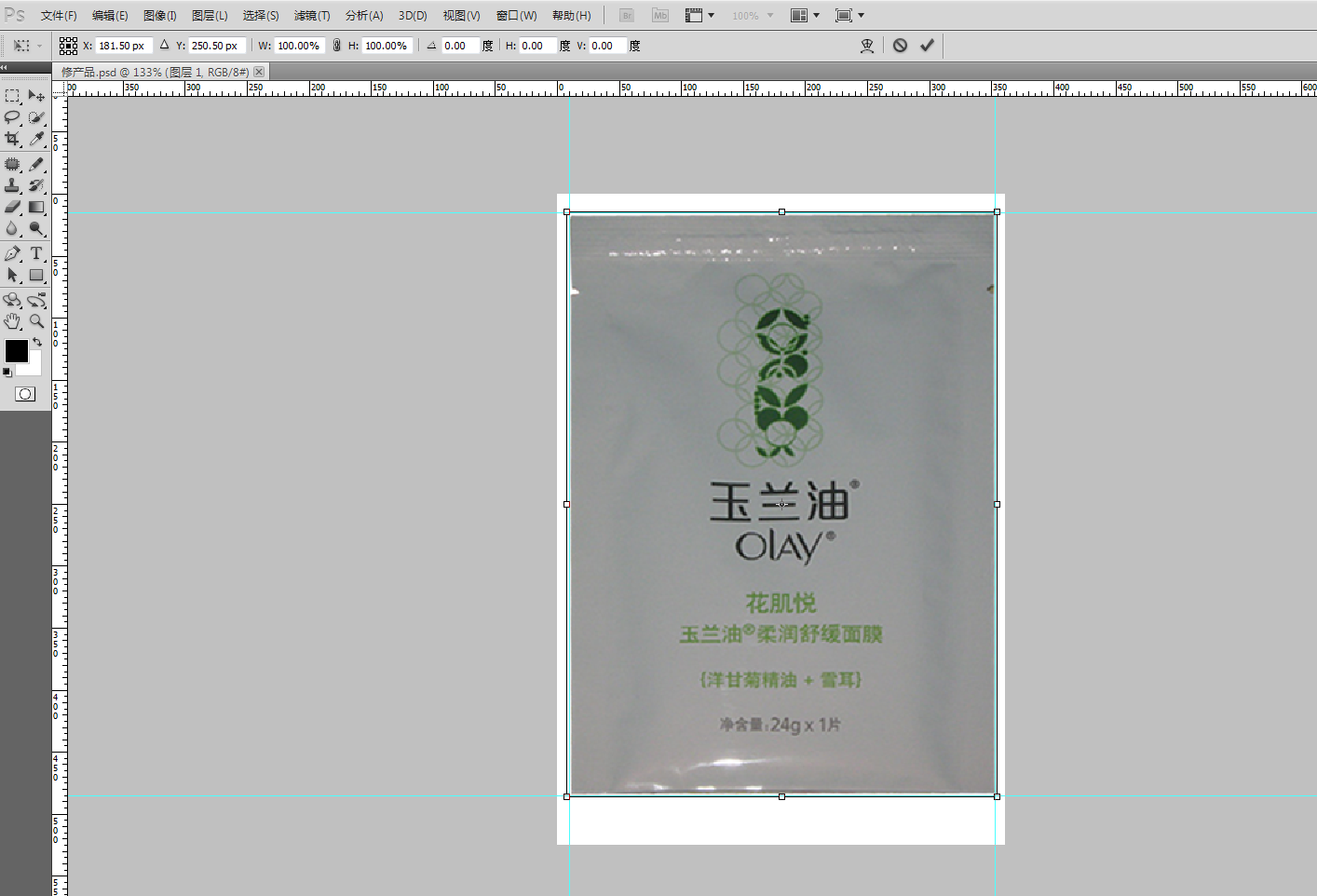Click the vertical skew V field

click(607, 46)
